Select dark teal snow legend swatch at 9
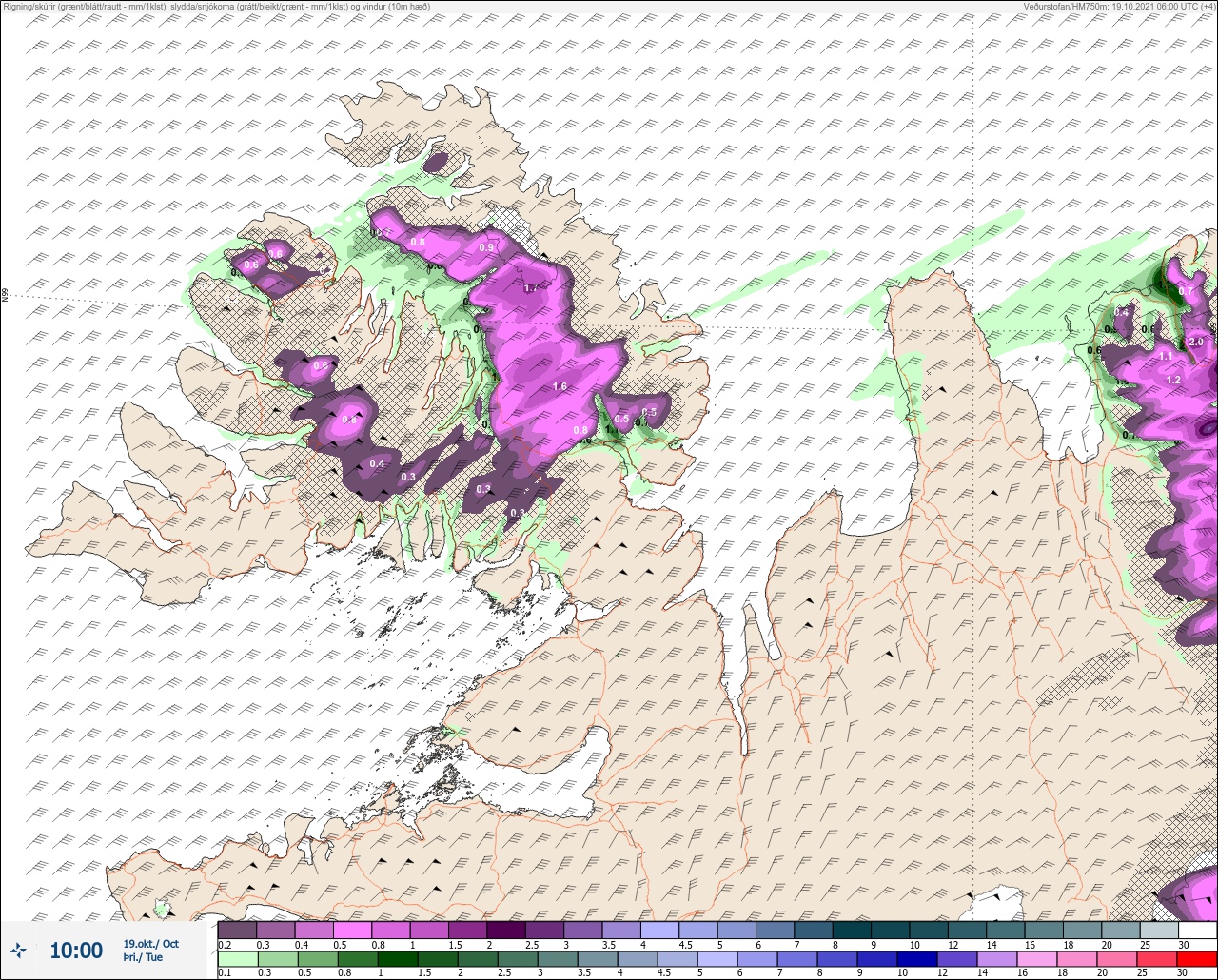Viewport: 1218px width, 980px height. (x=891, y=930)
